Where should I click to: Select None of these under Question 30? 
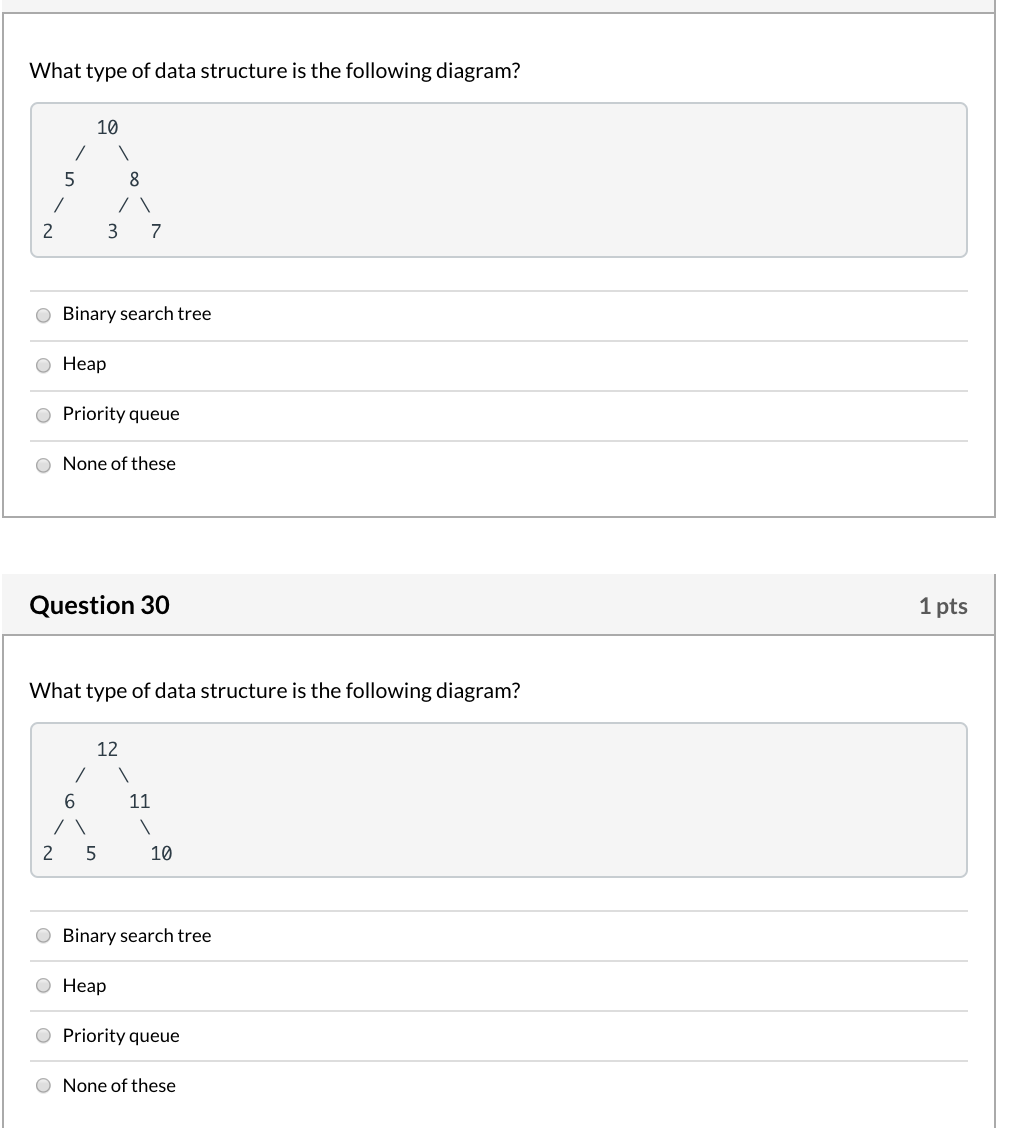tap(43, 1086)
